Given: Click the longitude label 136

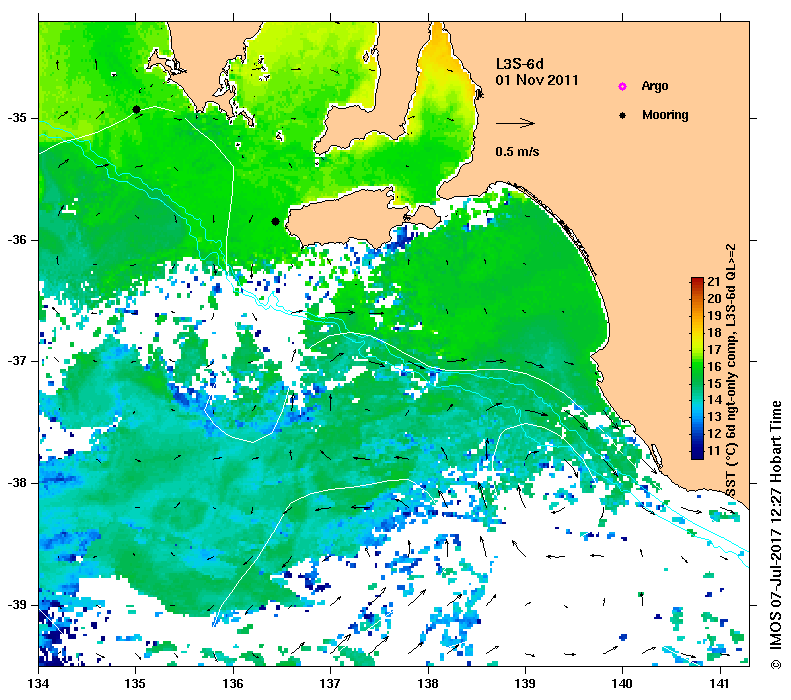Looking at the screenshot, I should click(233, 684).
